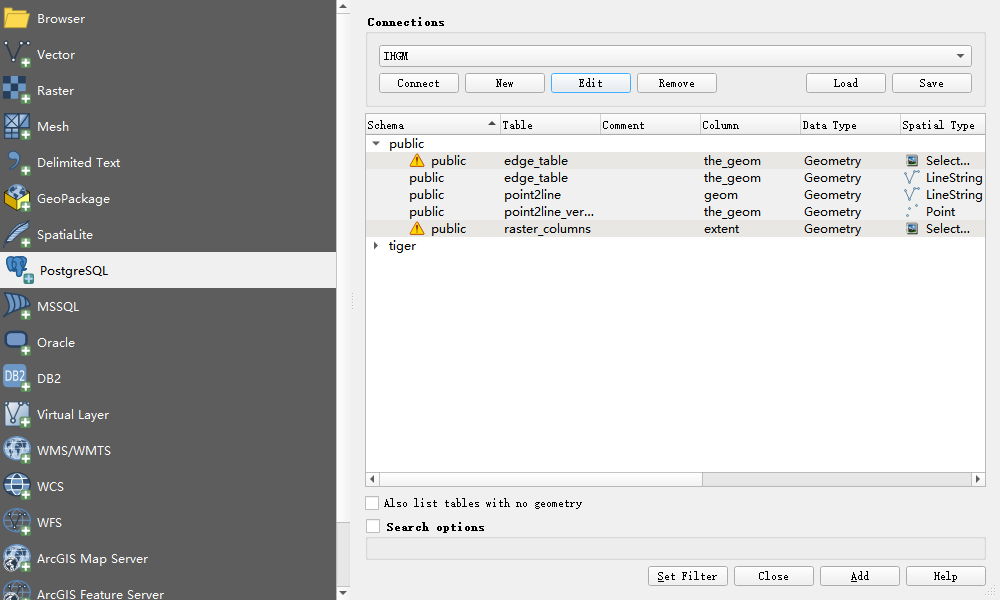Open the IHGM connections dropdown
This screenshot has height=600, width=1000.
pyautogui.click(x=675, y=56)
